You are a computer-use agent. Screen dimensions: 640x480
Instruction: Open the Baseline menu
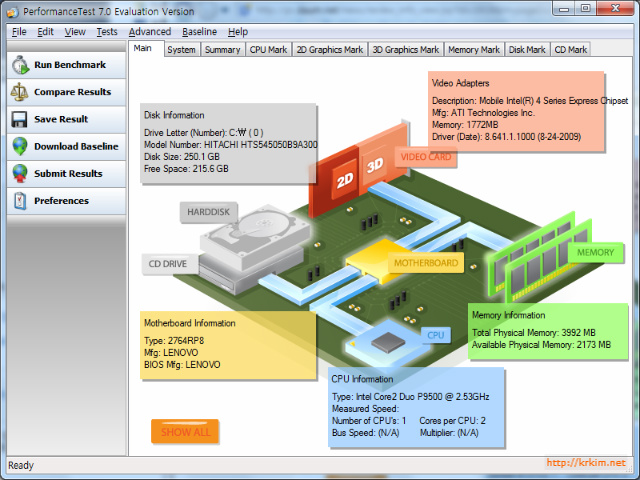(200, 32)
